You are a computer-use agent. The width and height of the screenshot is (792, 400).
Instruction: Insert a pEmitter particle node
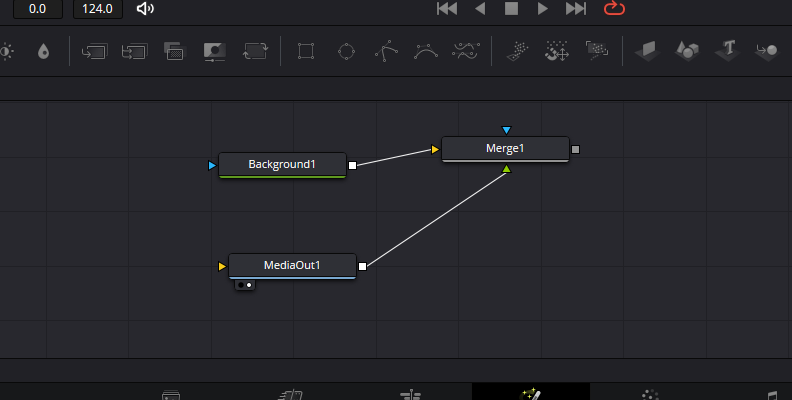pos(517,50)
